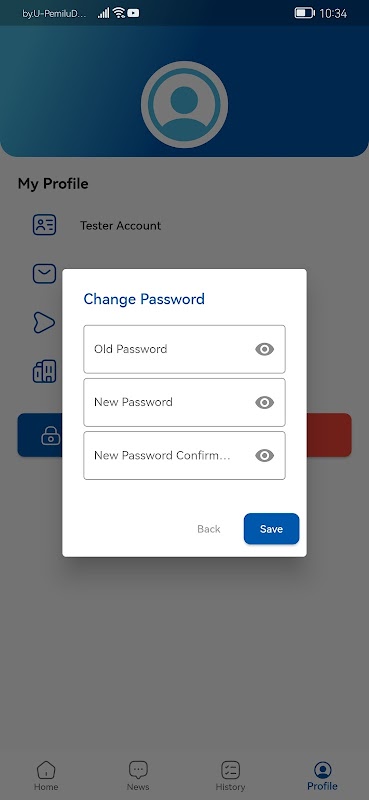Show the Old Password text
Image resolution: width=369 pixels, height=800 pixels.
[264, 349]
